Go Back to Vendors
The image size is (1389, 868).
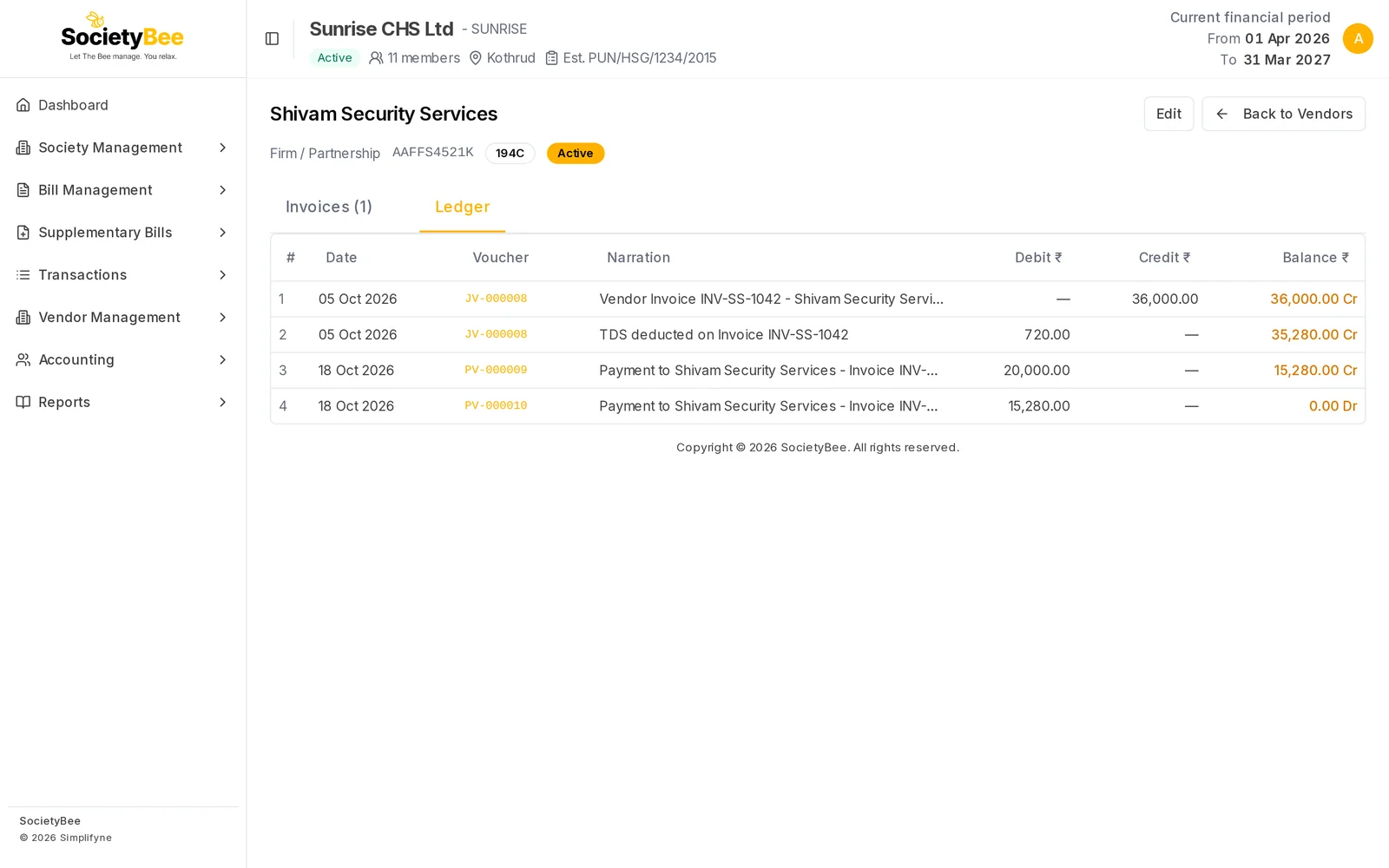[x=1283, y=114]
